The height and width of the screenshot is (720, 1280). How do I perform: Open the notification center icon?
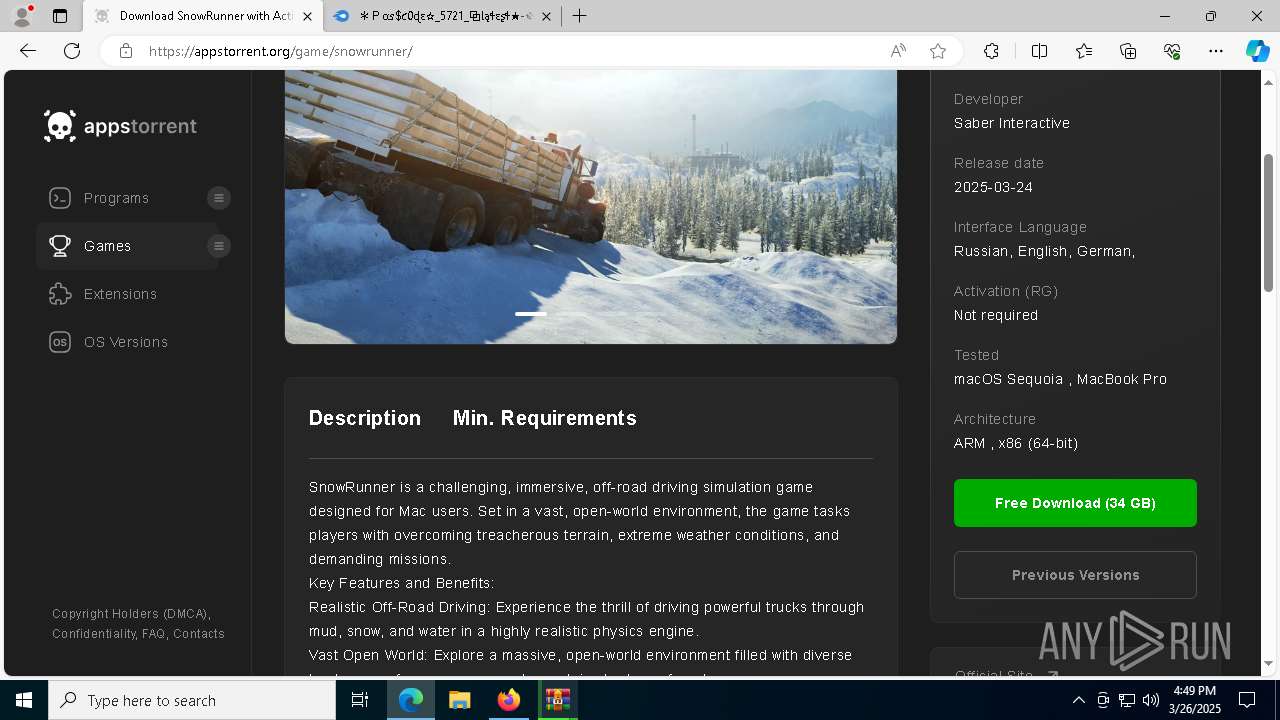coord(1247,700)
